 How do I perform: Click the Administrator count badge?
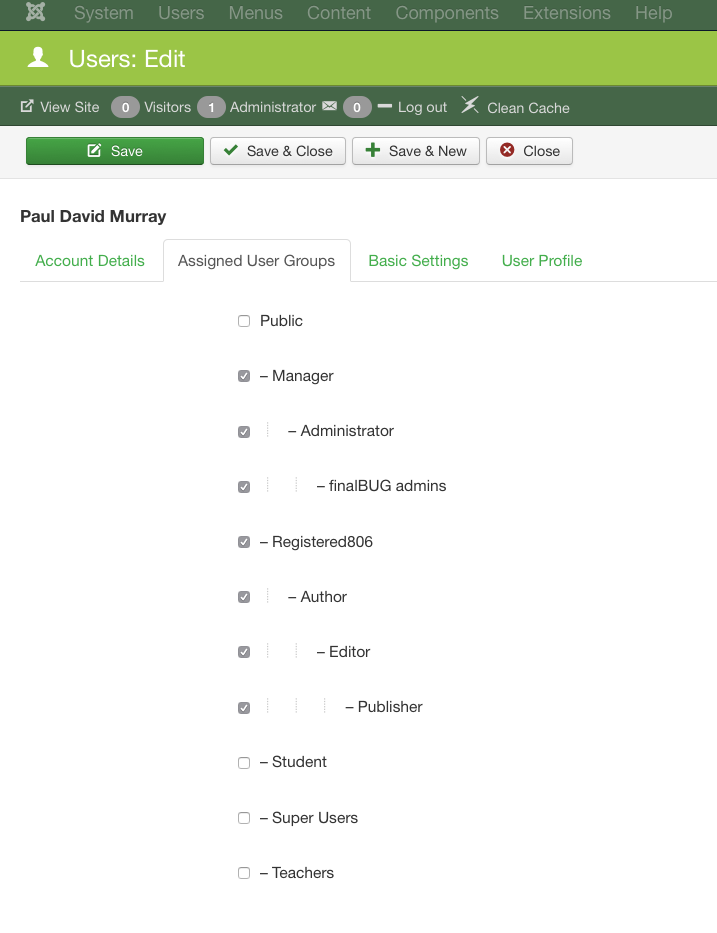211,107
